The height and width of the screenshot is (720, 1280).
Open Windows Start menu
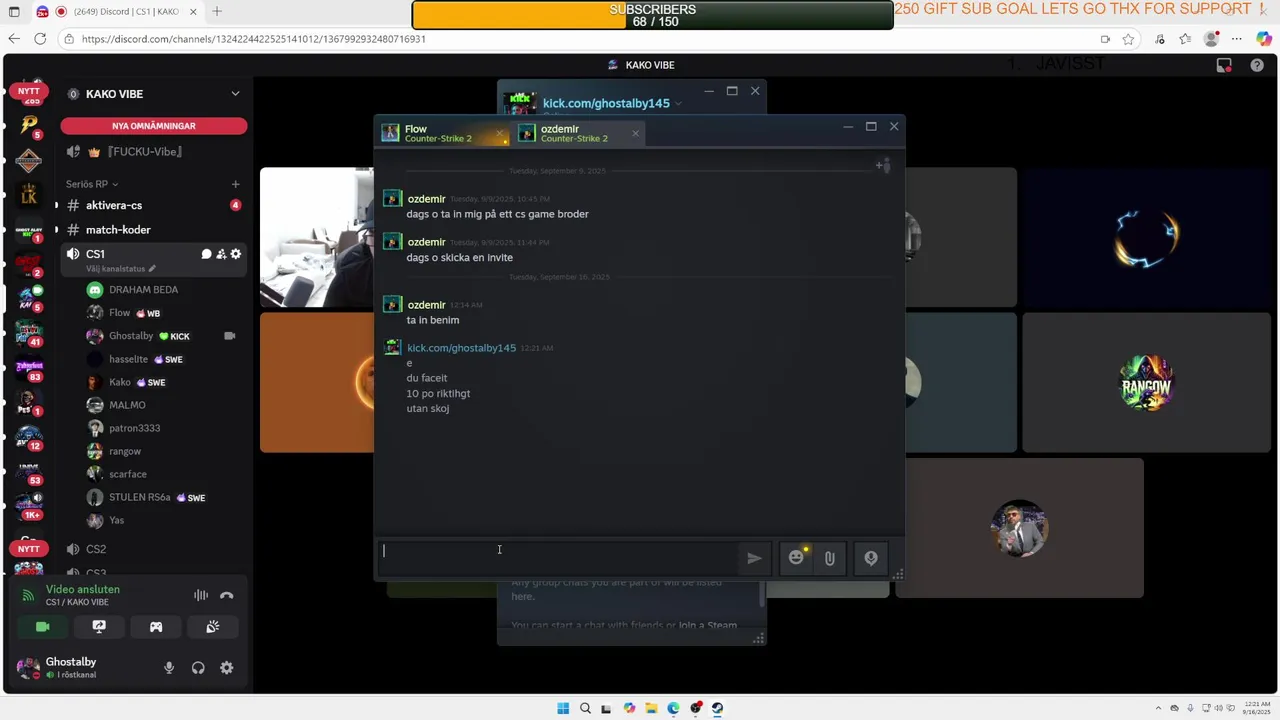click(x=563, y=708)
